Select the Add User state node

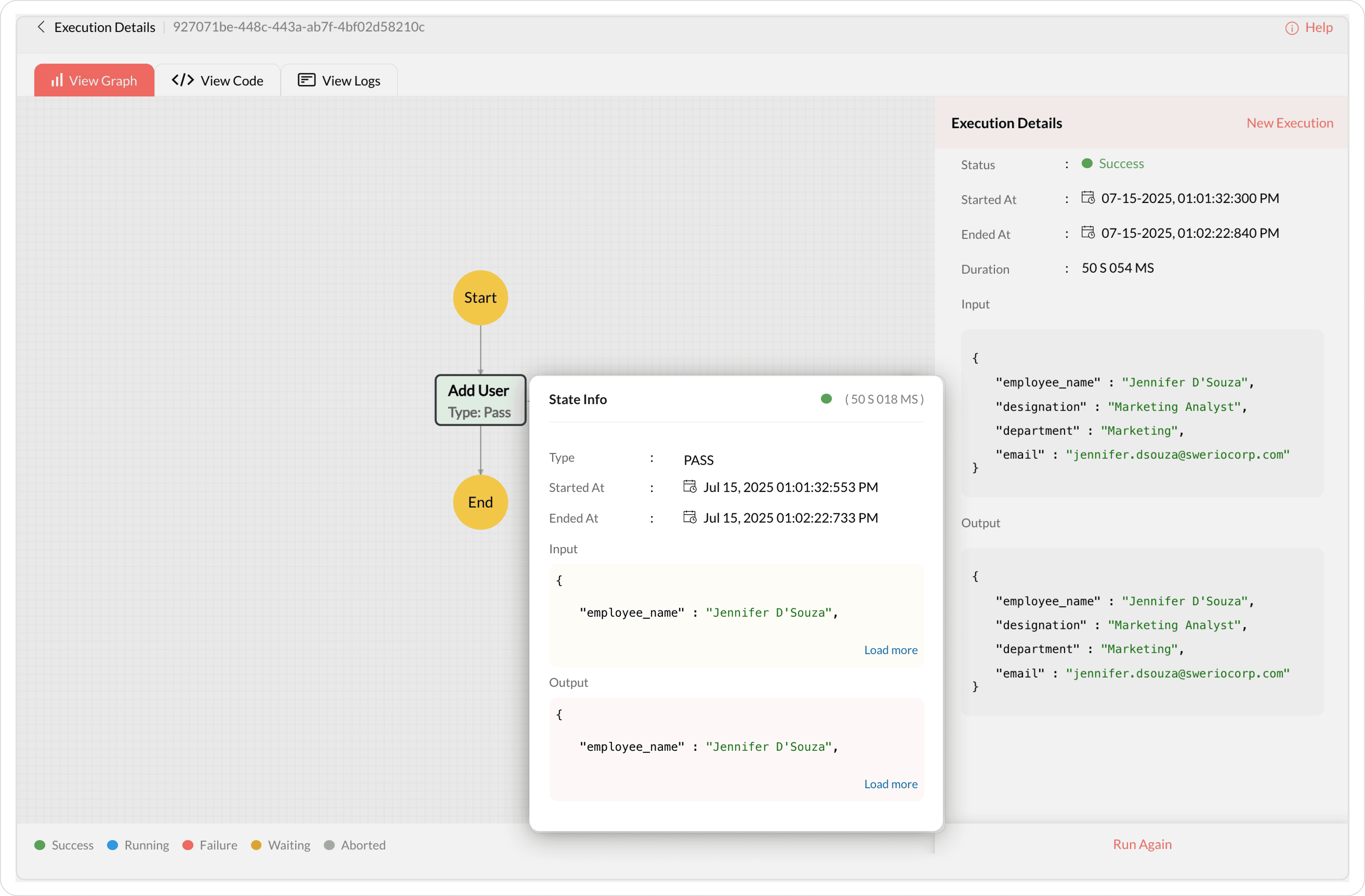click(x=480, y=400)
